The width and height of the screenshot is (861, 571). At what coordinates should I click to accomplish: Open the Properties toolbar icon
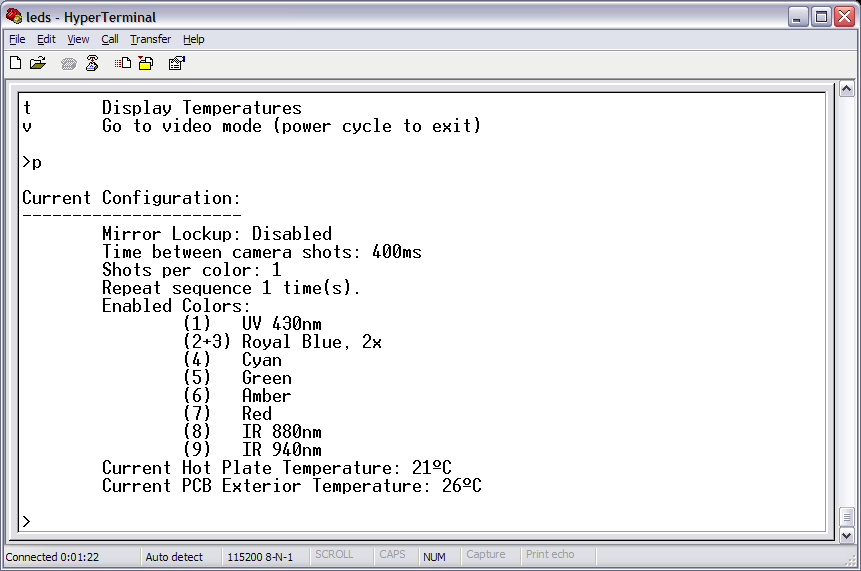pyautogui.click(x=176, y=63)
